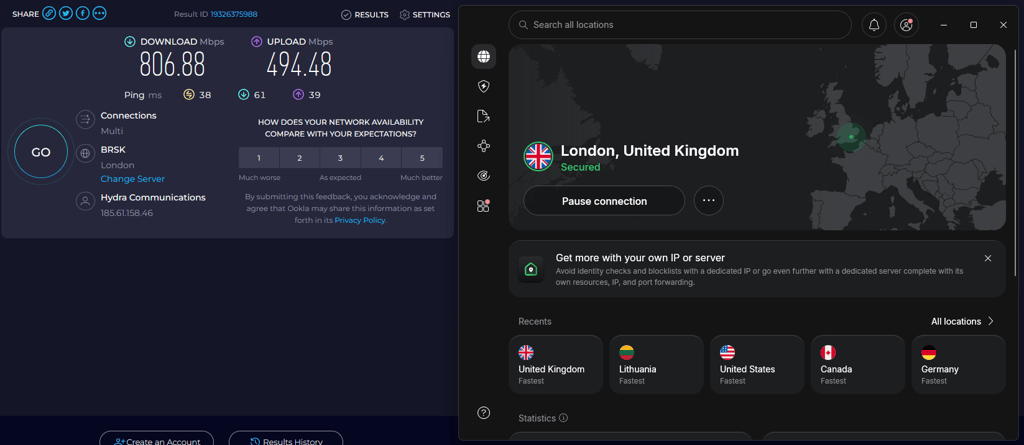Dismiss the dedicated IP banner
Screen dimensions: 1024x445
click(x=987, y=258)
